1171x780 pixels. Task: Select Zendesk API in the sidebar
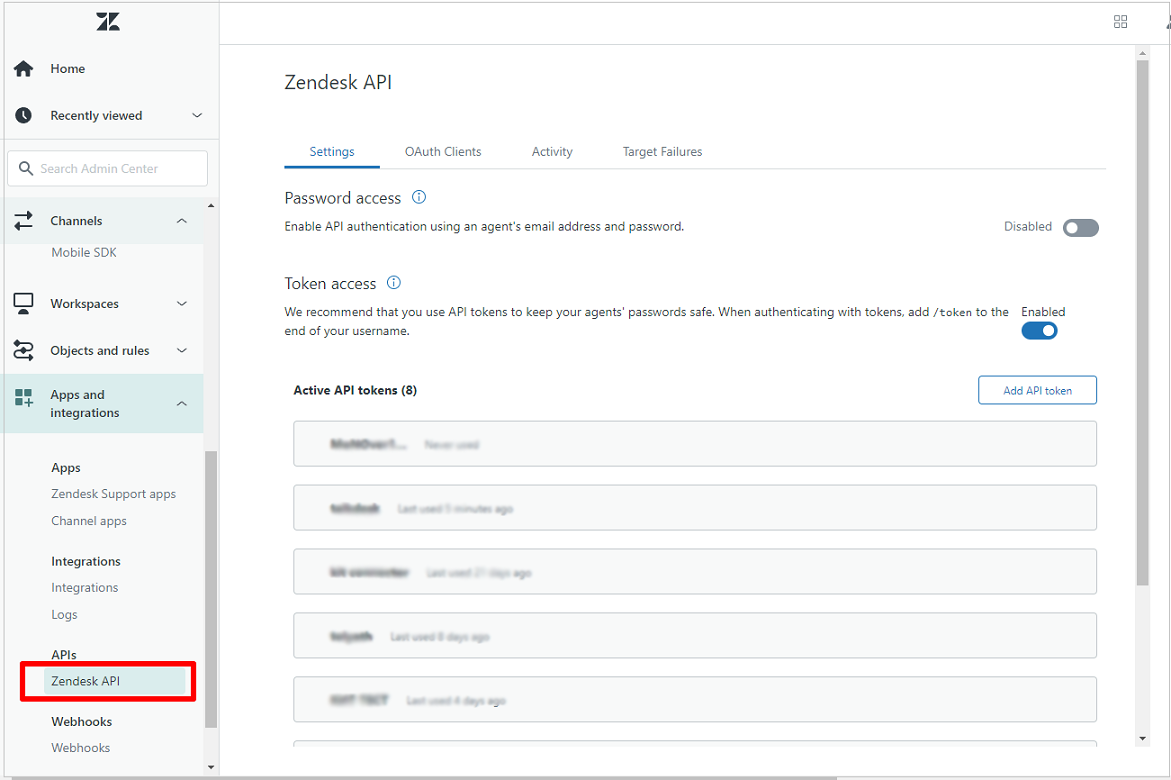(114, 681)
